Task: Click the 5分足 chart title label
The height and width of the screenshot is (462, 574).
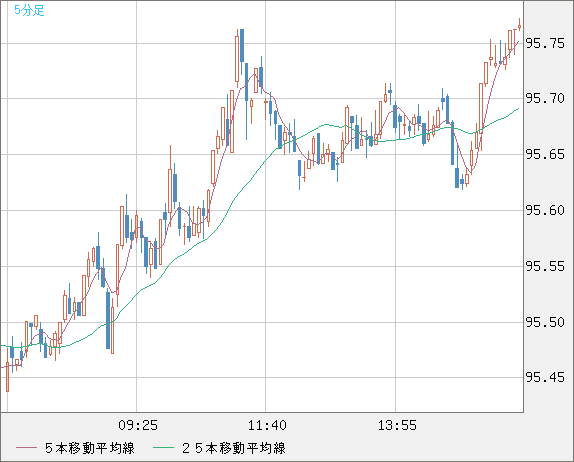Action: 29,10
